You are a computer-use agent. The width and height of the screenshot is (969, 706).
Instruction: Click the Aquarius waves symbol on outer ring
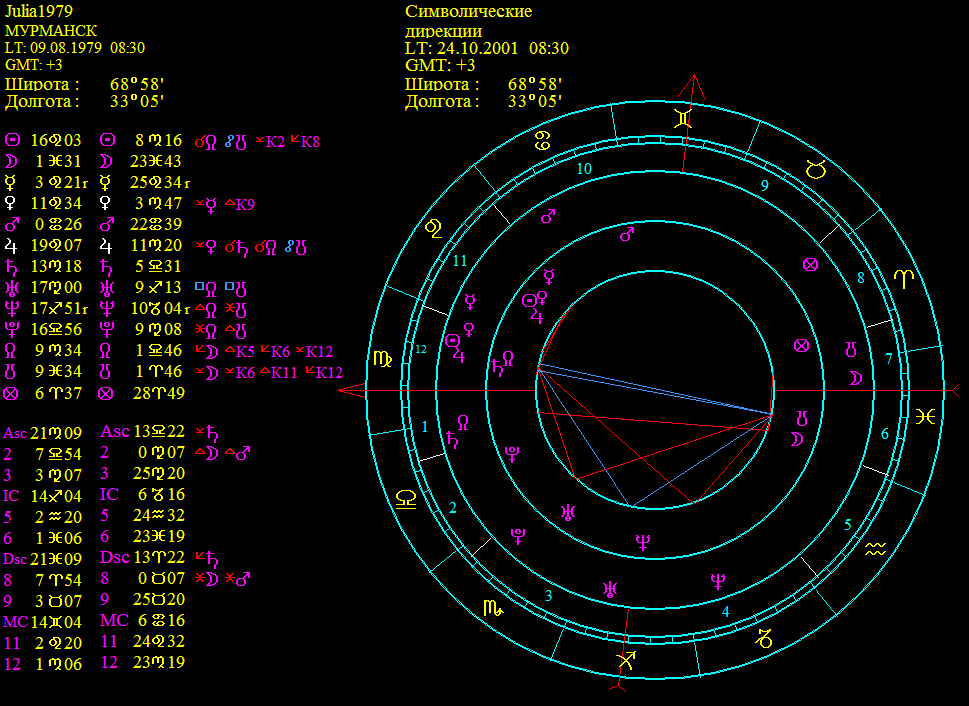(875, 548)
